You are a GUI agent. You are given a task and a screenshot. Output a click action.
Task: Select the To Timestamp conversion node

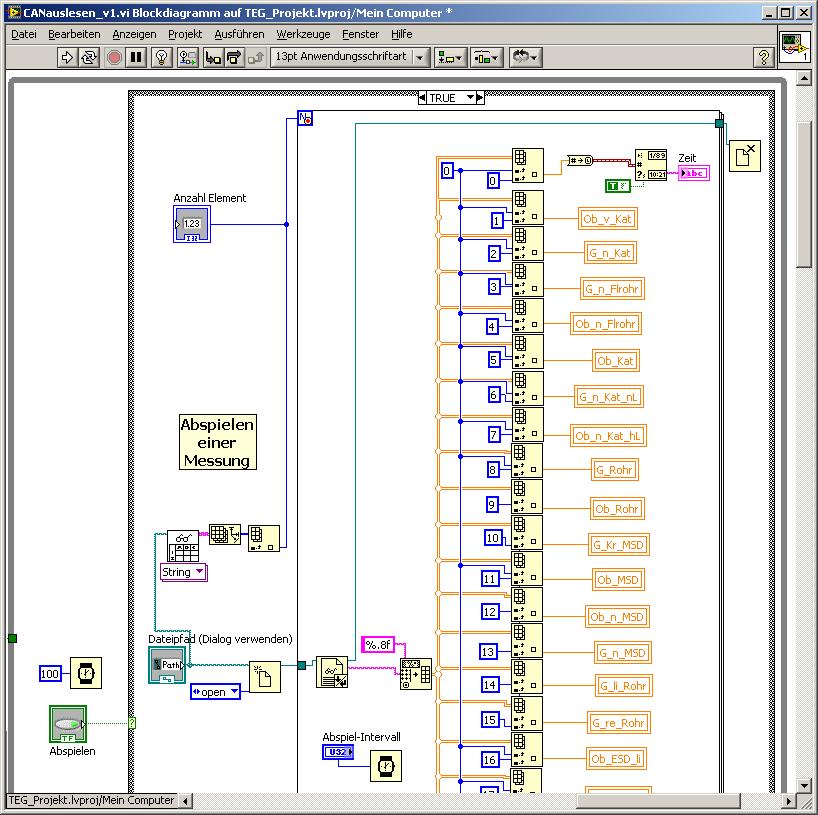[x=580, y=160]
